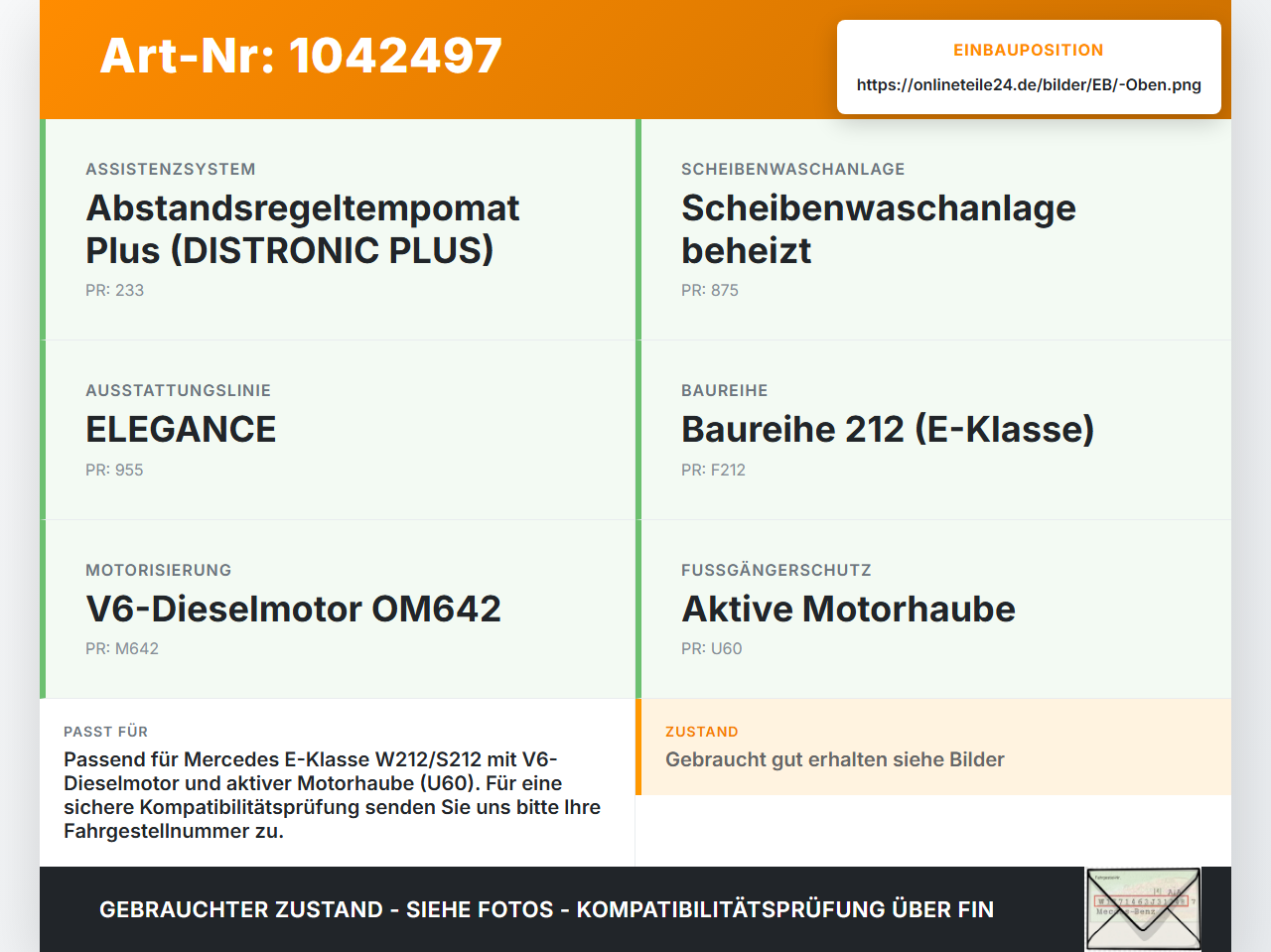Click the AUSSTATTUNGSLINIE category label
1271x952 pixels.
coord(179,390)
